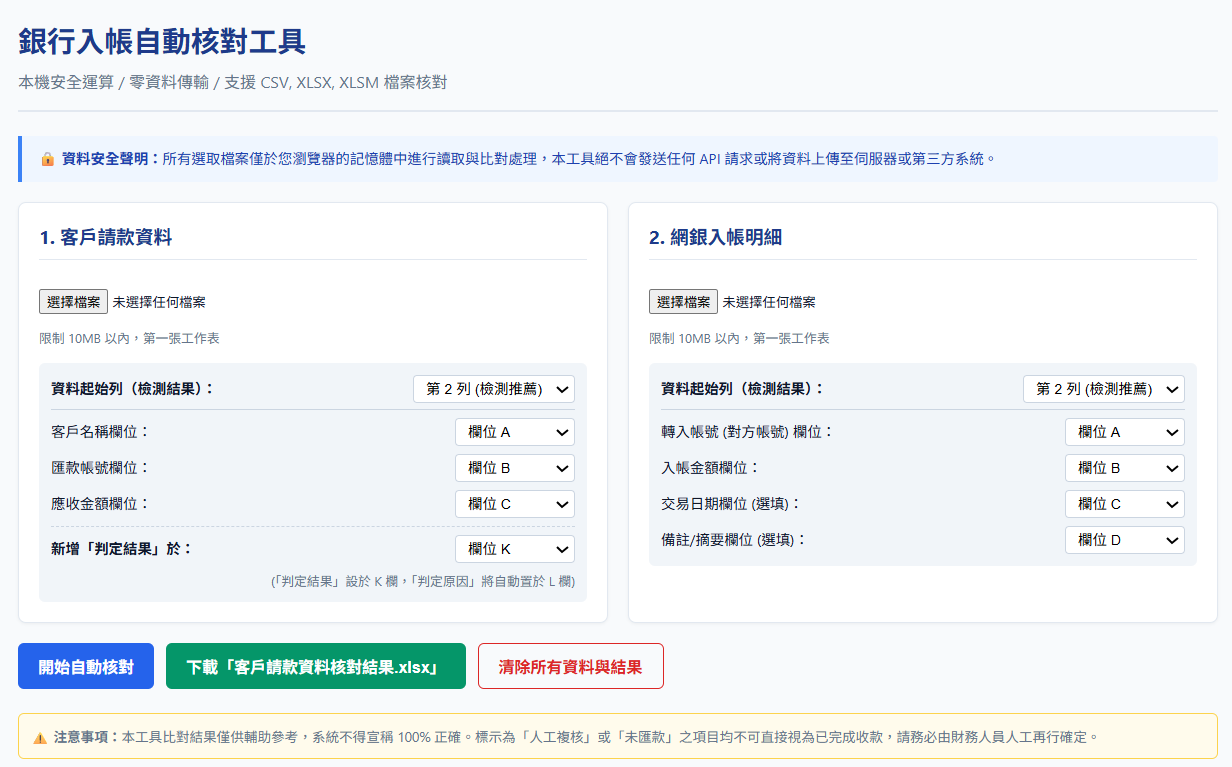Click the 入帳金額欄位 label
Image resolution: width=1232 pixels, height=767 pixels.
coord(710,467)
